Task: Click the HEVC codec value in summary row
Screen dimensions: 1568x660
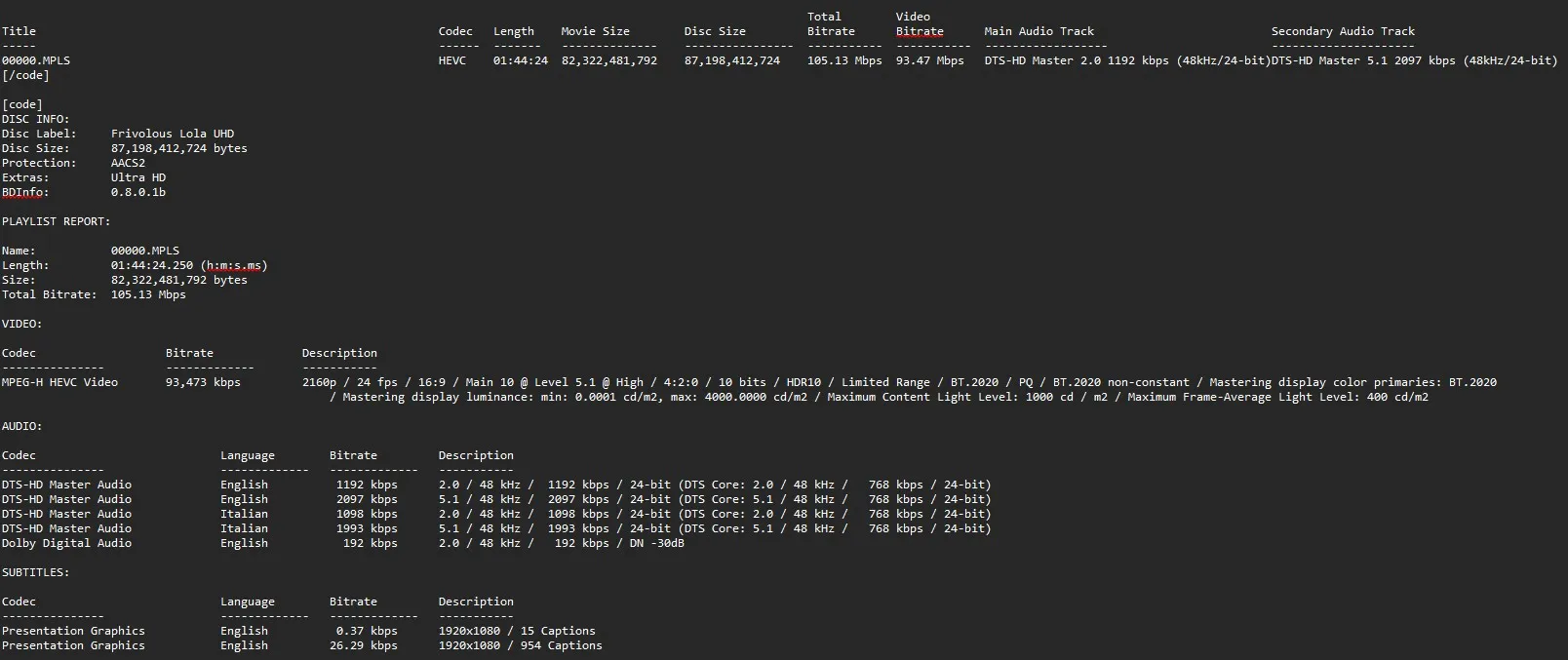Action: click(451, 60)
